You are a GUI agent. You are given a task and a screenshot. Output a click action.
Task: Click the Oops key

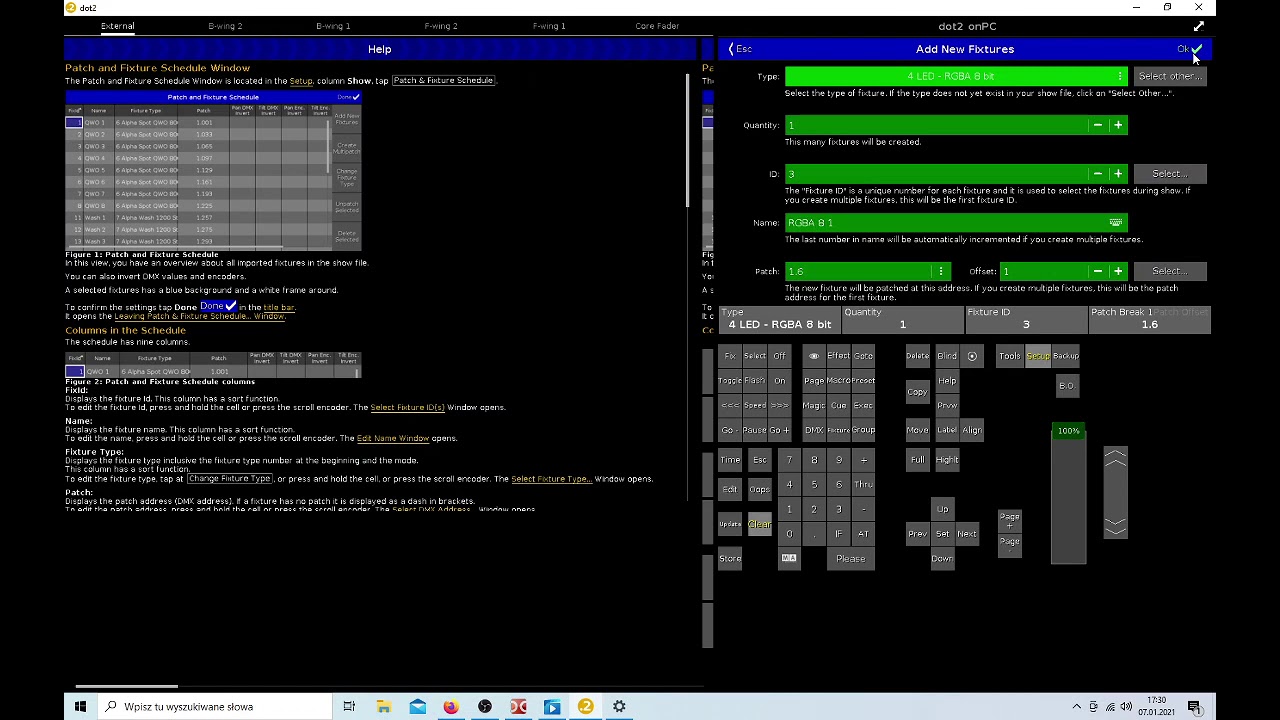tap(760, 490)
